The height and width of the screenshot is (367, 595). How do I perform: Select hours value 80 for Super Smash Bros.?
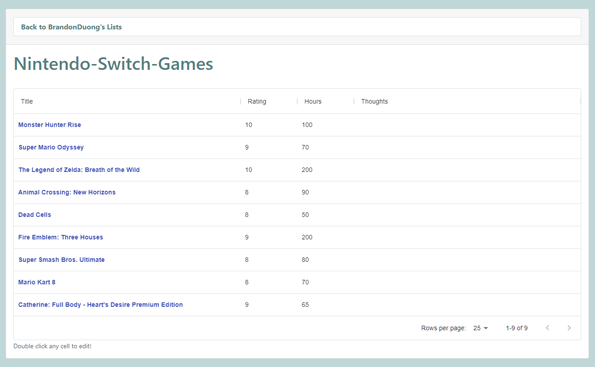coord(305,260)
